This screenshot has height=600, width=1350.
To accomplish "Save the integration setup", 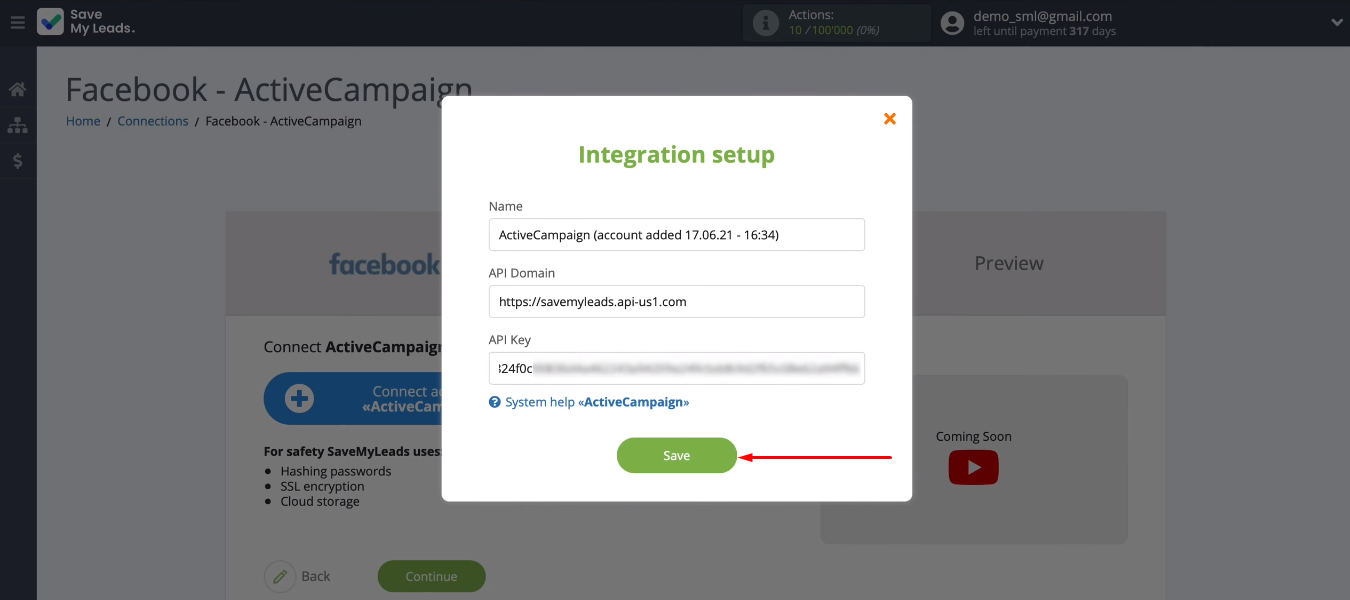I will coord(677,455).
